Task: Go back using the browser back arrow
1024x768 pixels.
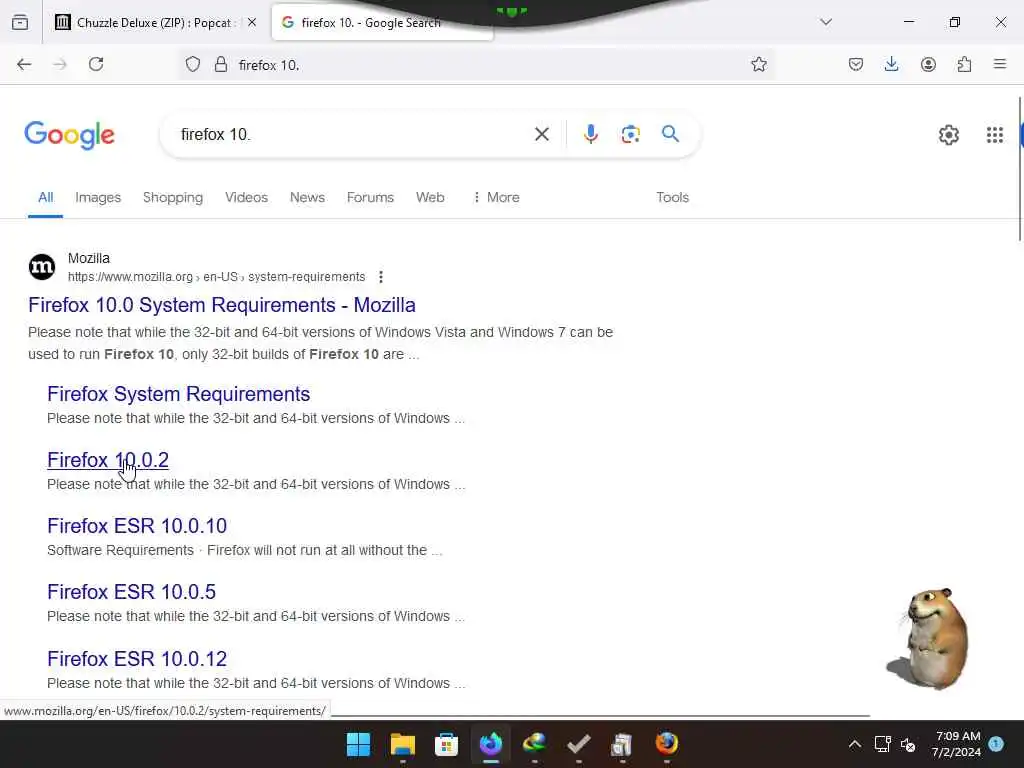Action: click(24, 64)
